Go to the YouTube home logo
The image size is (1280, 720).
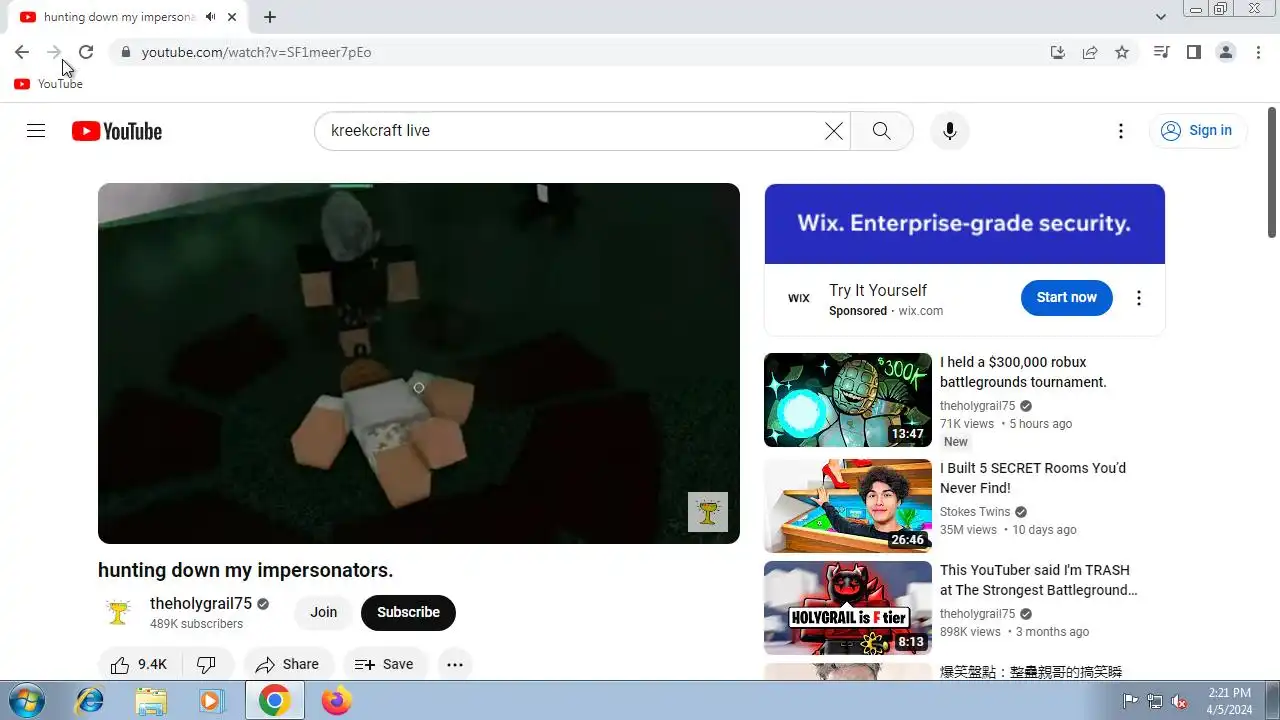(x=117, y=131)
